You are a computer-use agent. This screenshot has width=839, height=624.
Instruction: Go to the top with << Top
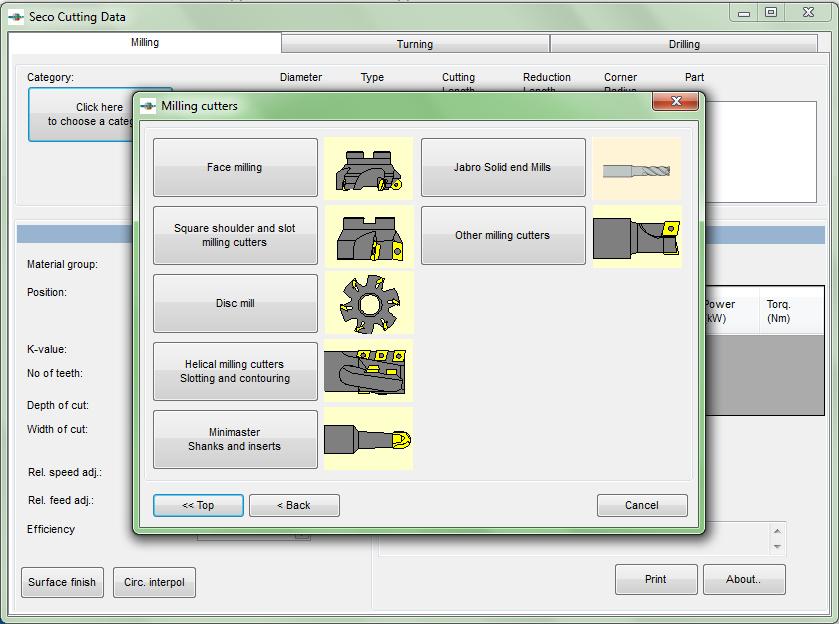click(x=198, y=505)
